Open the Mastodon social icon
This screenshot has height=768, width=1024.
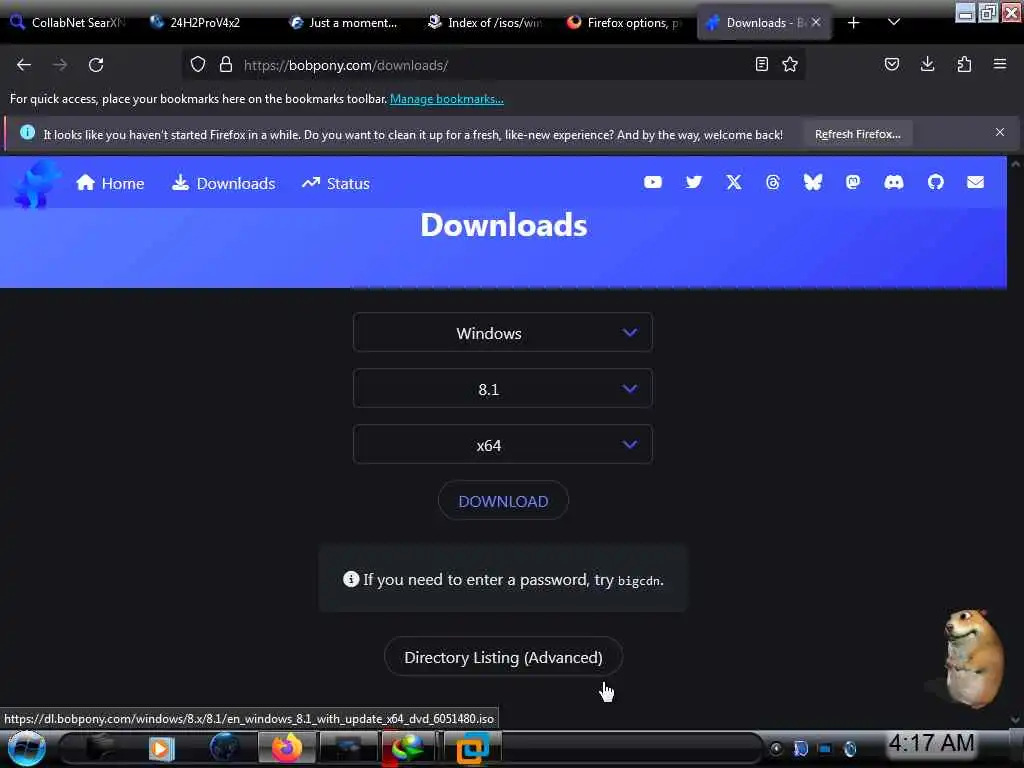coord(853,182)
